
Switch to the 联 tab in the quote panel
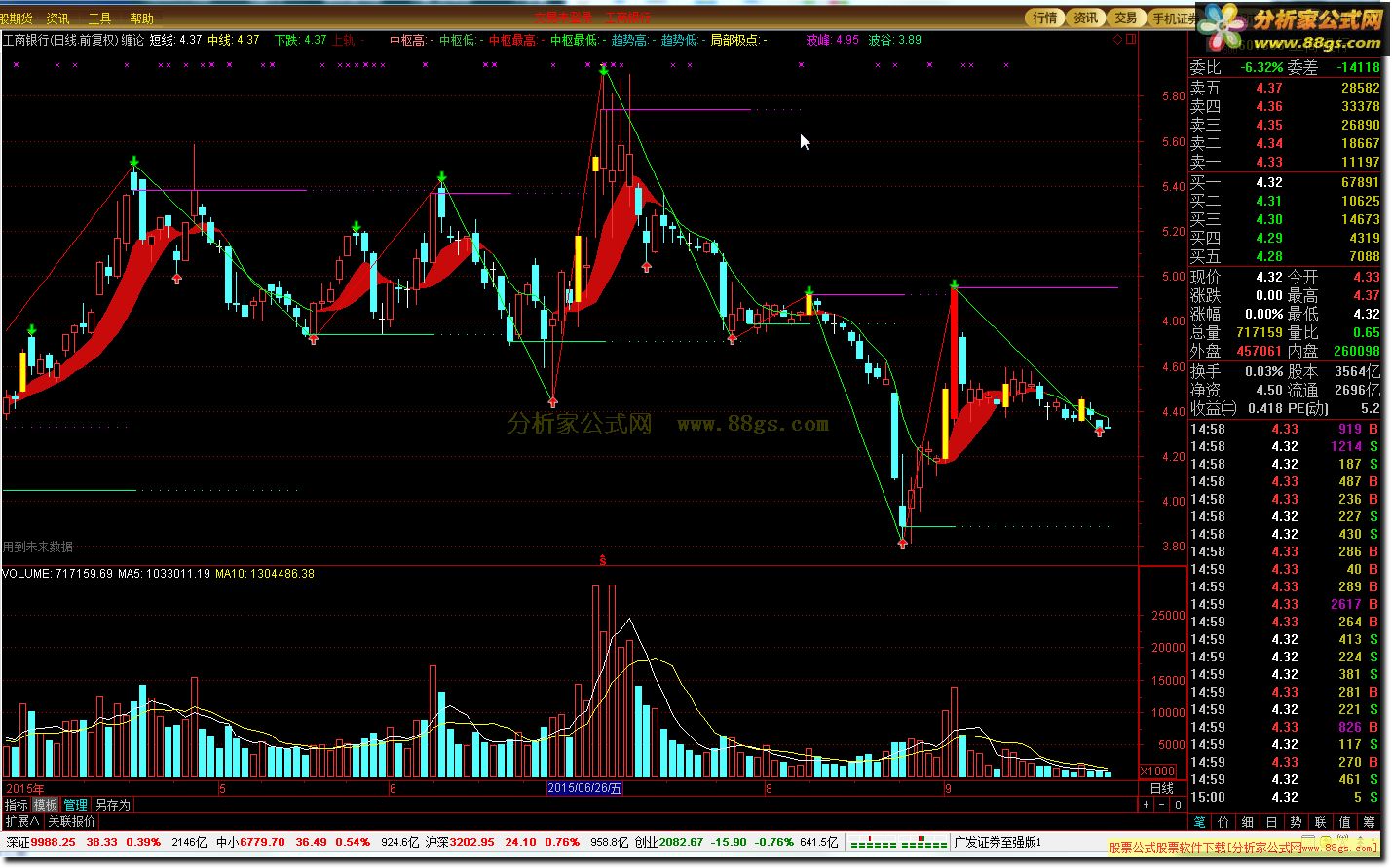pos(1321,823)
